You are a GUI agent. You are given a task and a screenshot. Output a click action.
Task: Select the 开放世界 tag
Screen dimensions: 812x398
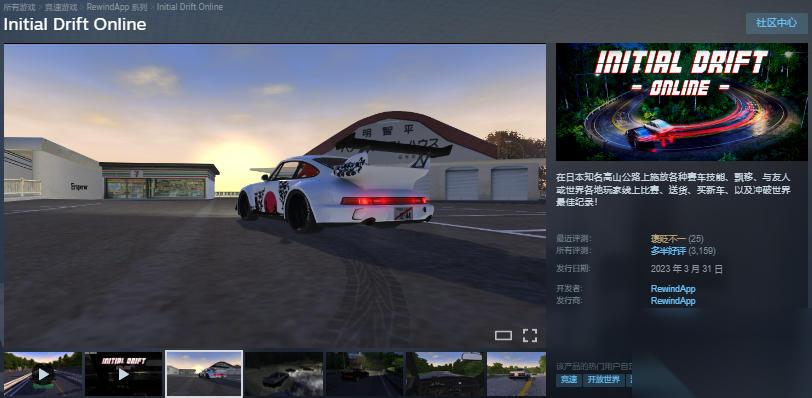603,380
